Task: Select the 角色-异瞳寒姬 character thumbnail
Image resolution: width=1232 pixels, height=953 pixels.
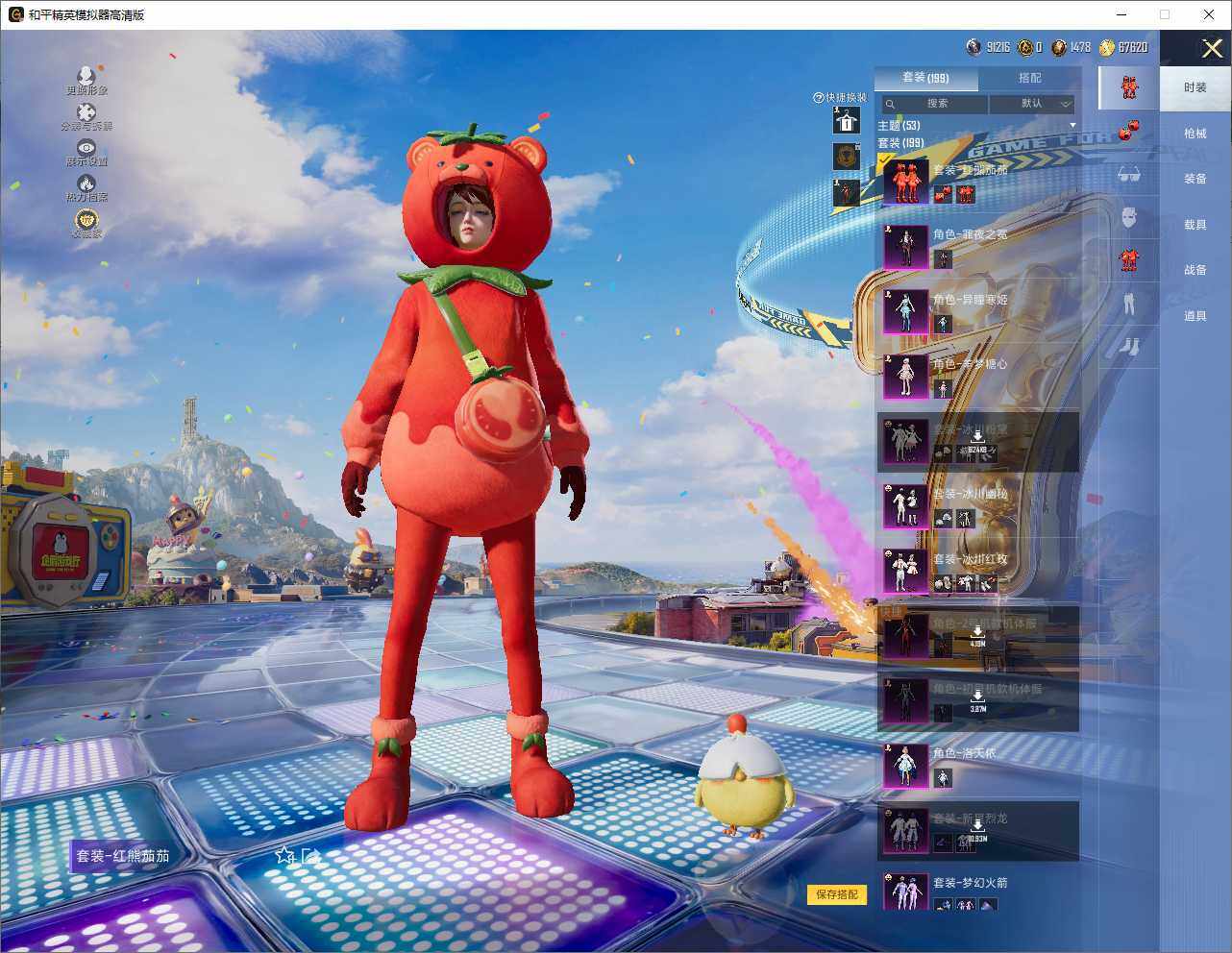Action: click(905, 311)
